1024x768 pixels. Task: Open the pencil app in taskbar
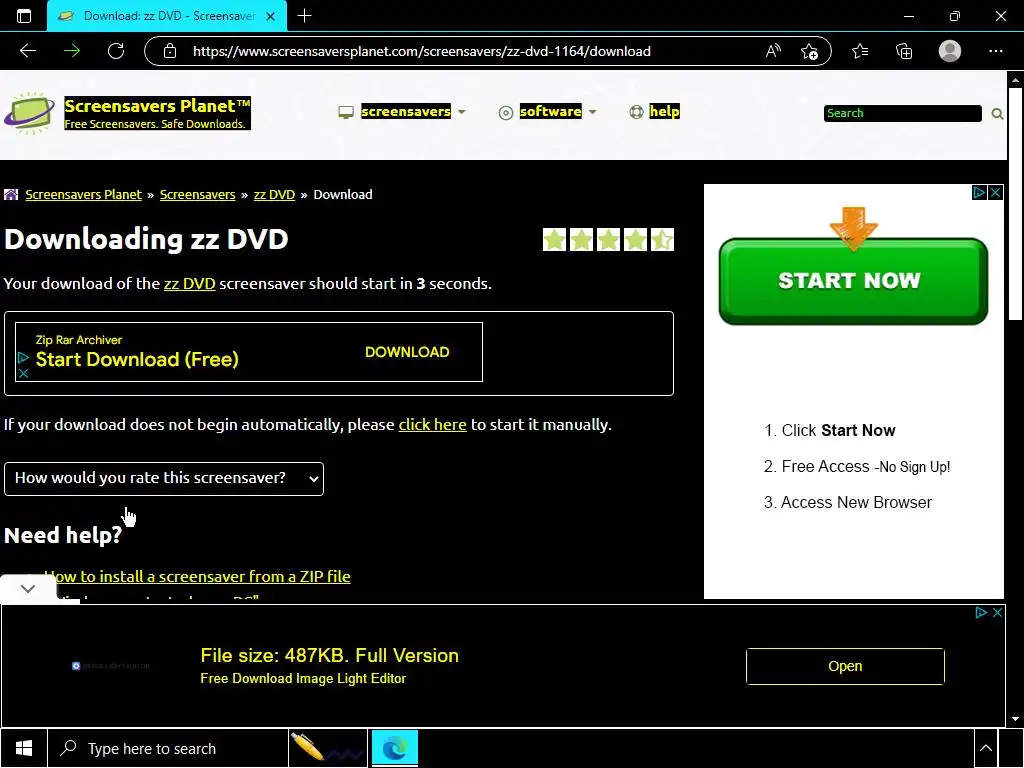(327, 748)
